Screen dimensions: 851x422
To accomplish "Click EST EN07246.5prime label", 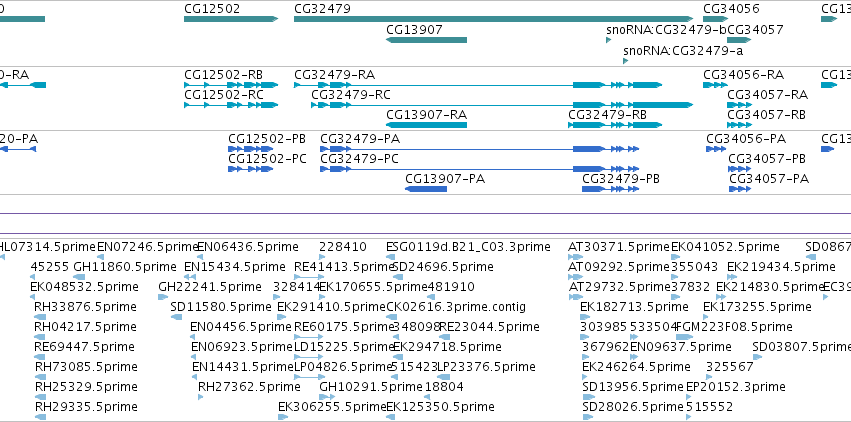I will pos(148,247).
